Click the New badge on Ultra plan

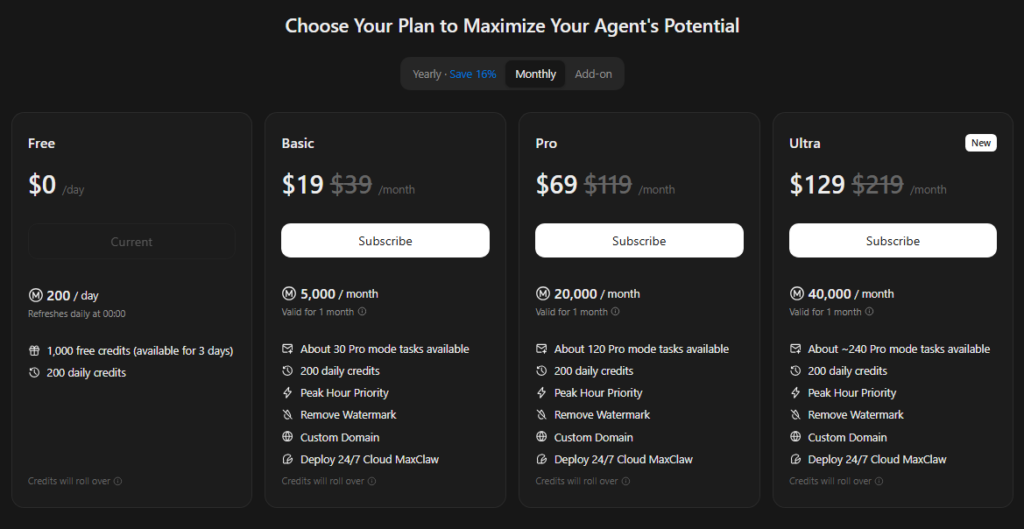click(981, 143)
